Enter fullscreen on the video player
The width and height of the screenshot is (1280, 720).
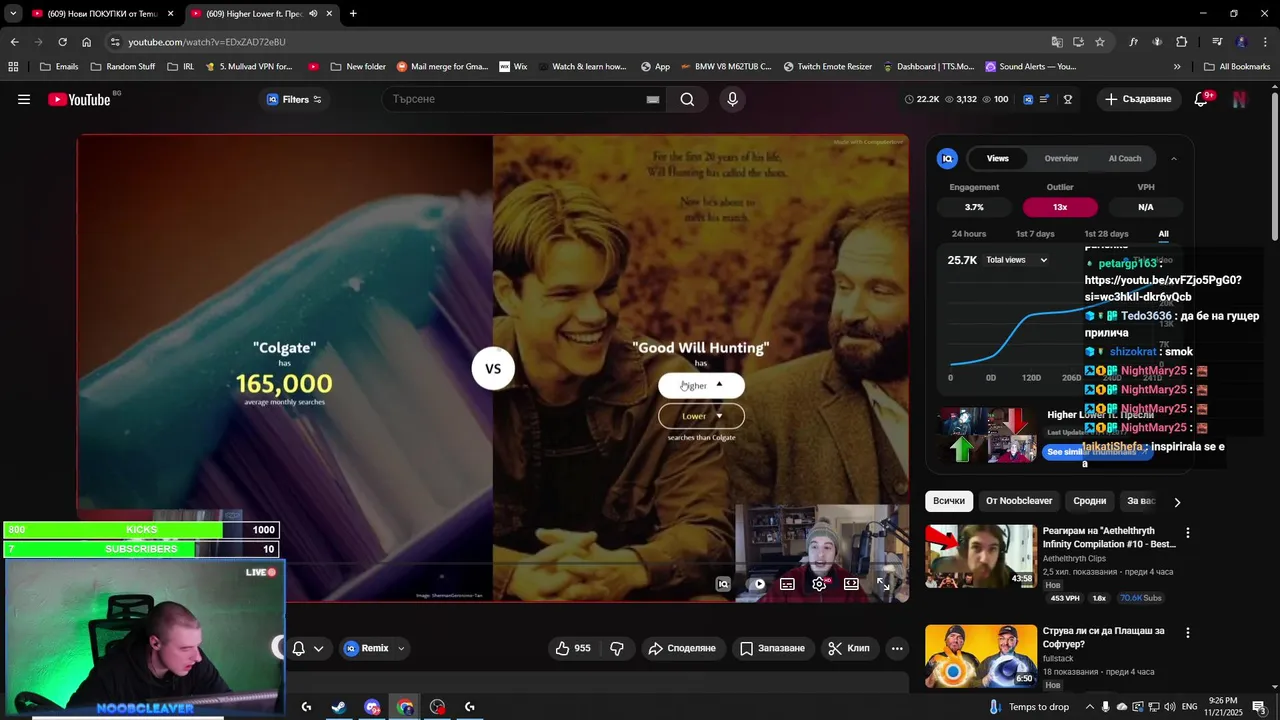[883, 584]
